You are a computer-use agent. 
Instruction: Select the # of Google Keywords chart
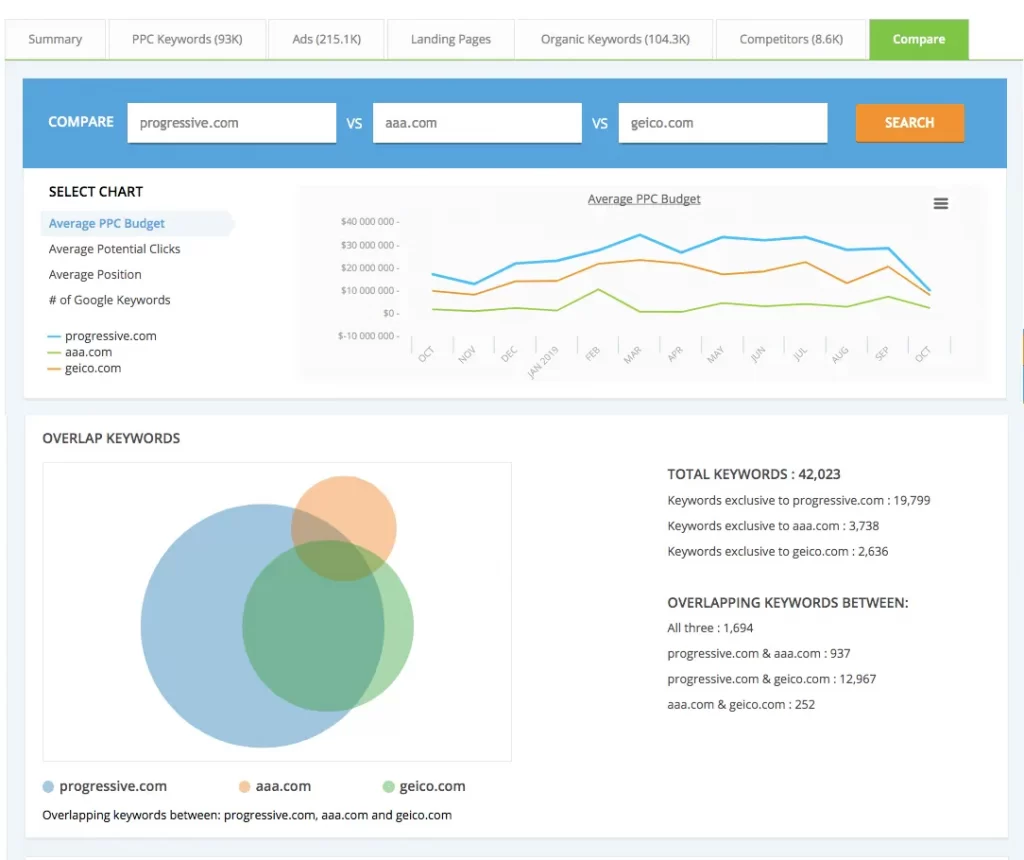pos(109,300)
